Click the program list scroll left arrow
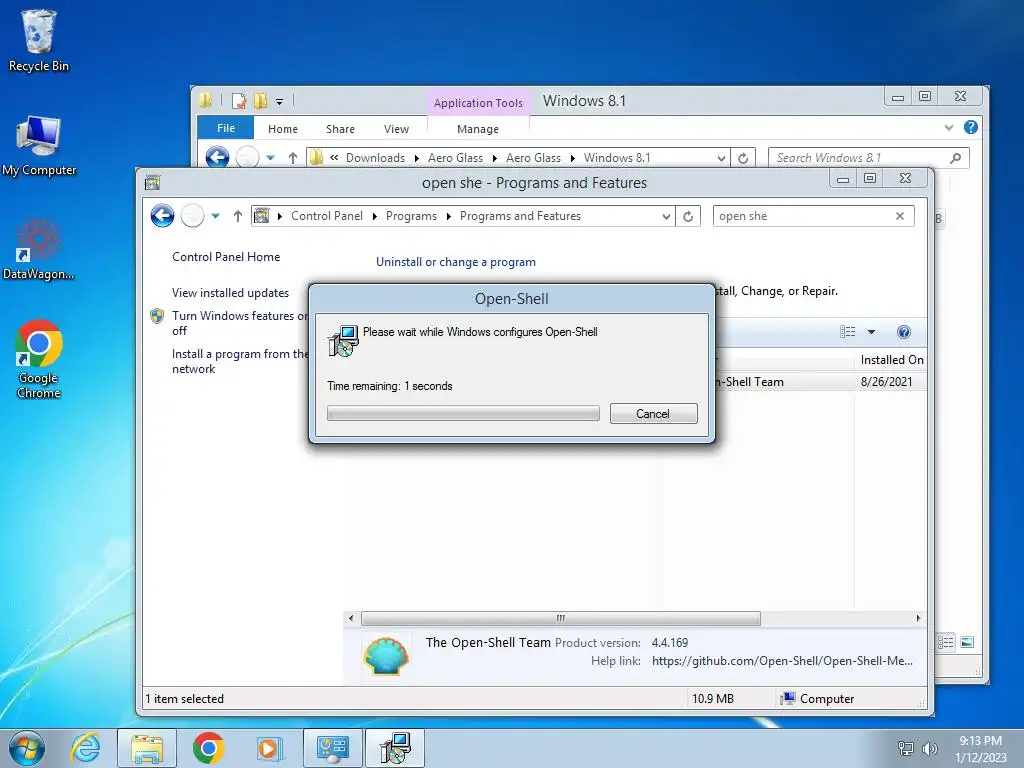 click(351, 618)
